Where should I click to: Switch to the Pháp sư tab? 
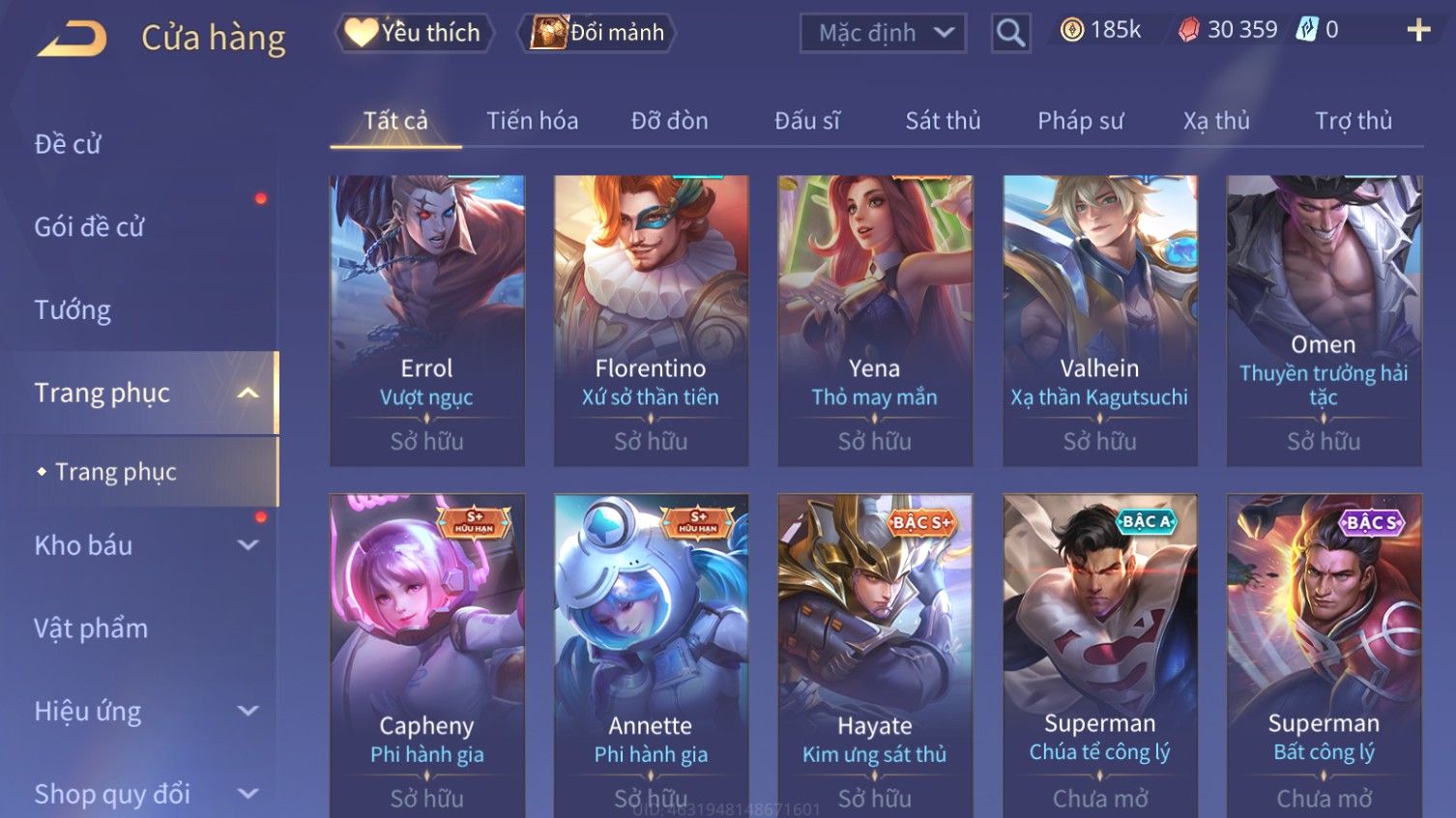[x=1080, y=121]
